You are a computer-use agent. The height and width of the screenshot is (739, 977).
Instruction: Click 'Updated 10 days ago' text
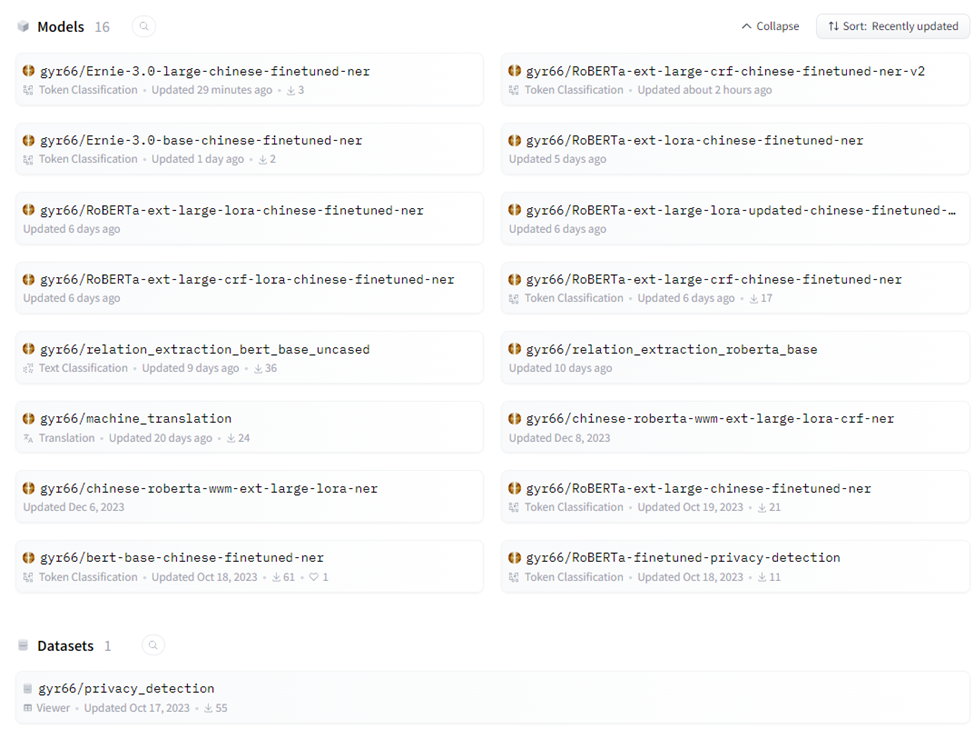pyautogui.click(x=560, y=368)
